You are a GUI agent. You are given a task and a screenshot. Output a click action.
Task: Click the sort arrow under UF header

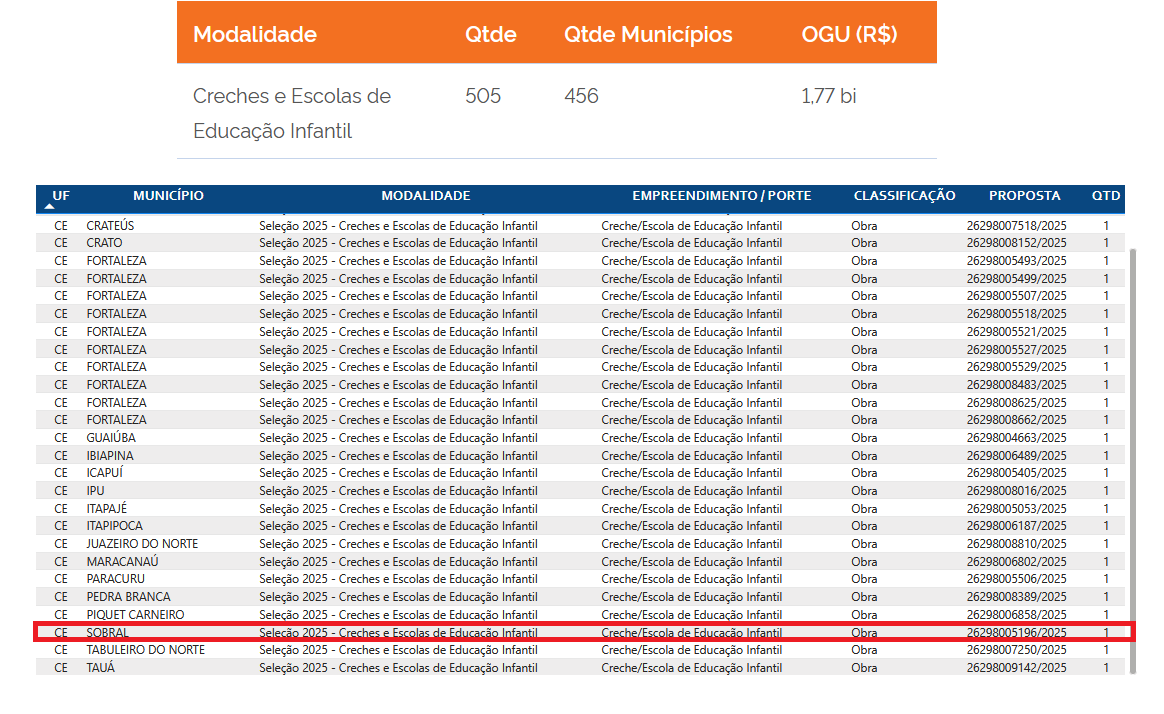click(50, 206)
